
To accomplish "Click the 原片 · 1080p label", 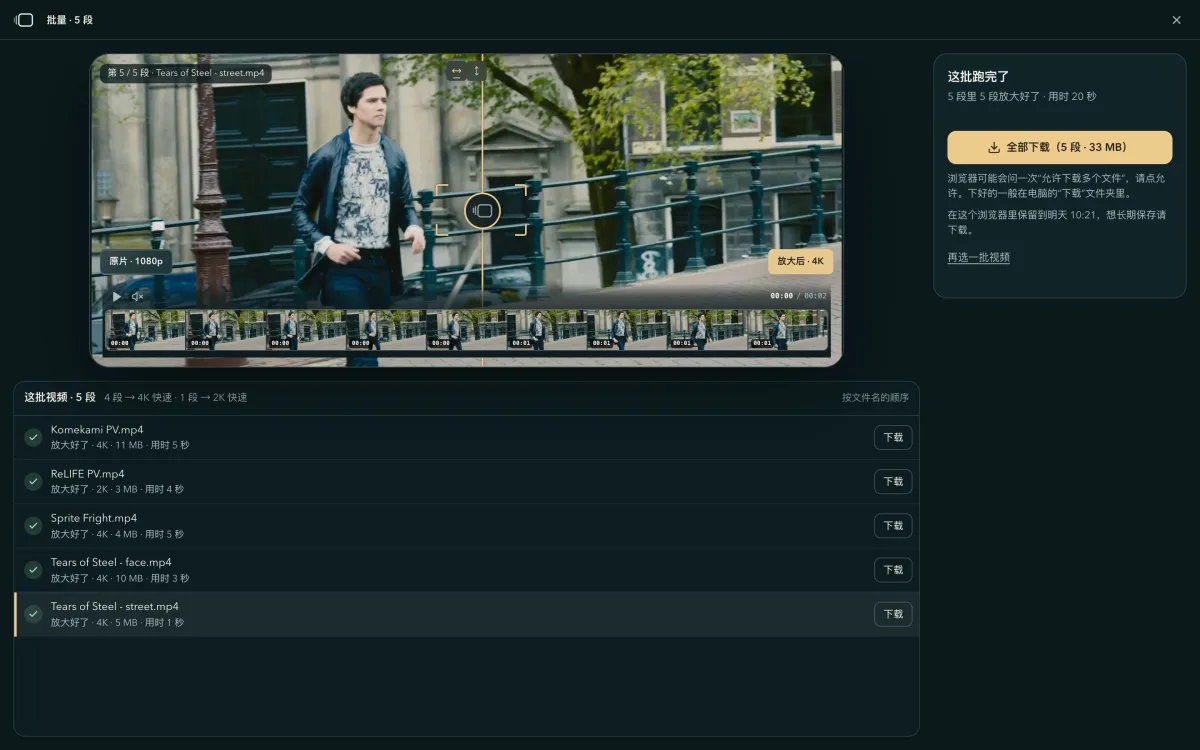I will (135, 262).
